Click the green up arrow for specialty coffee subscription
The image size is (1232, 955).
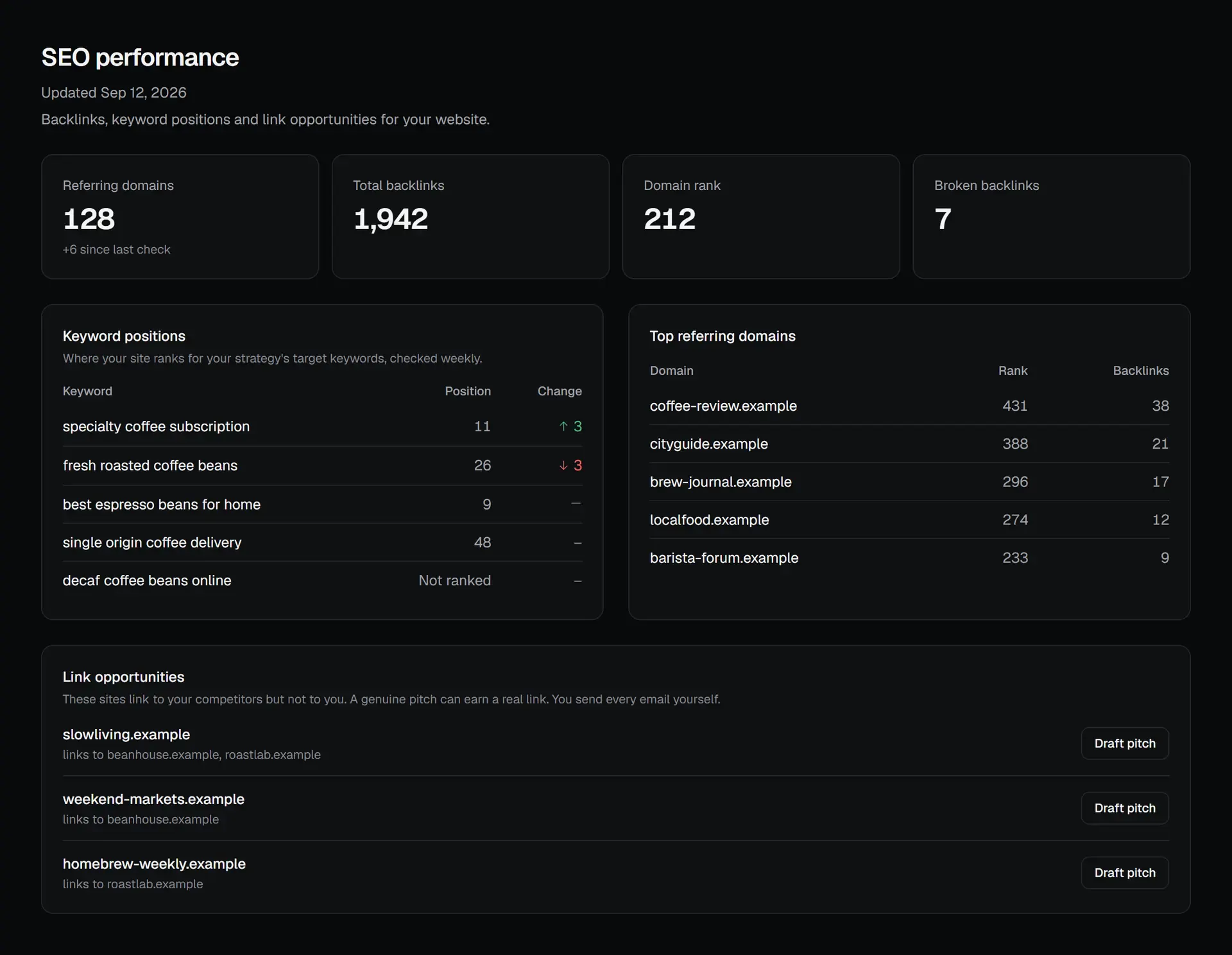click(563, 426)
